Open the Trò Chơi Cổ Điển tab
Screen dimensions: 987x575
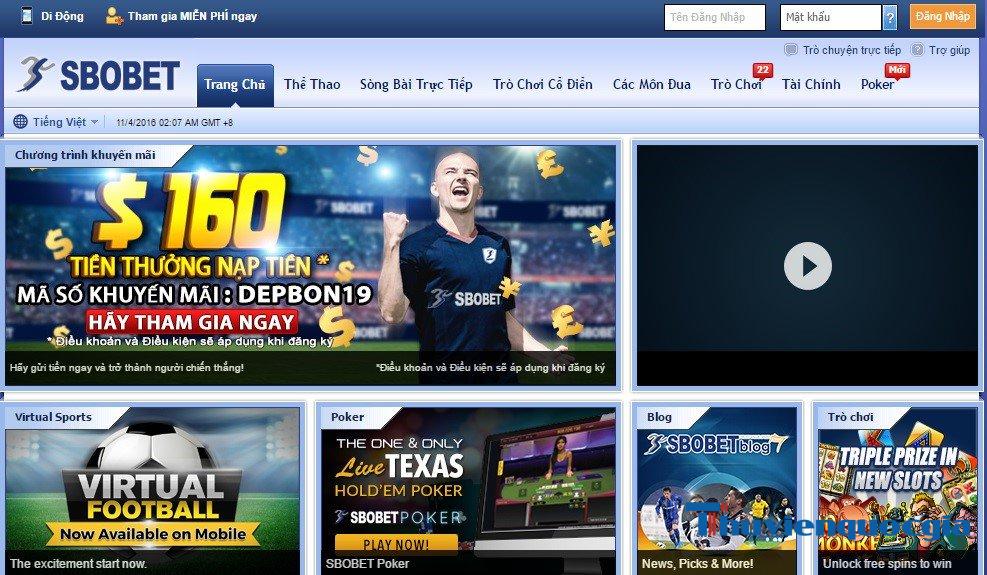pos(543,84)
